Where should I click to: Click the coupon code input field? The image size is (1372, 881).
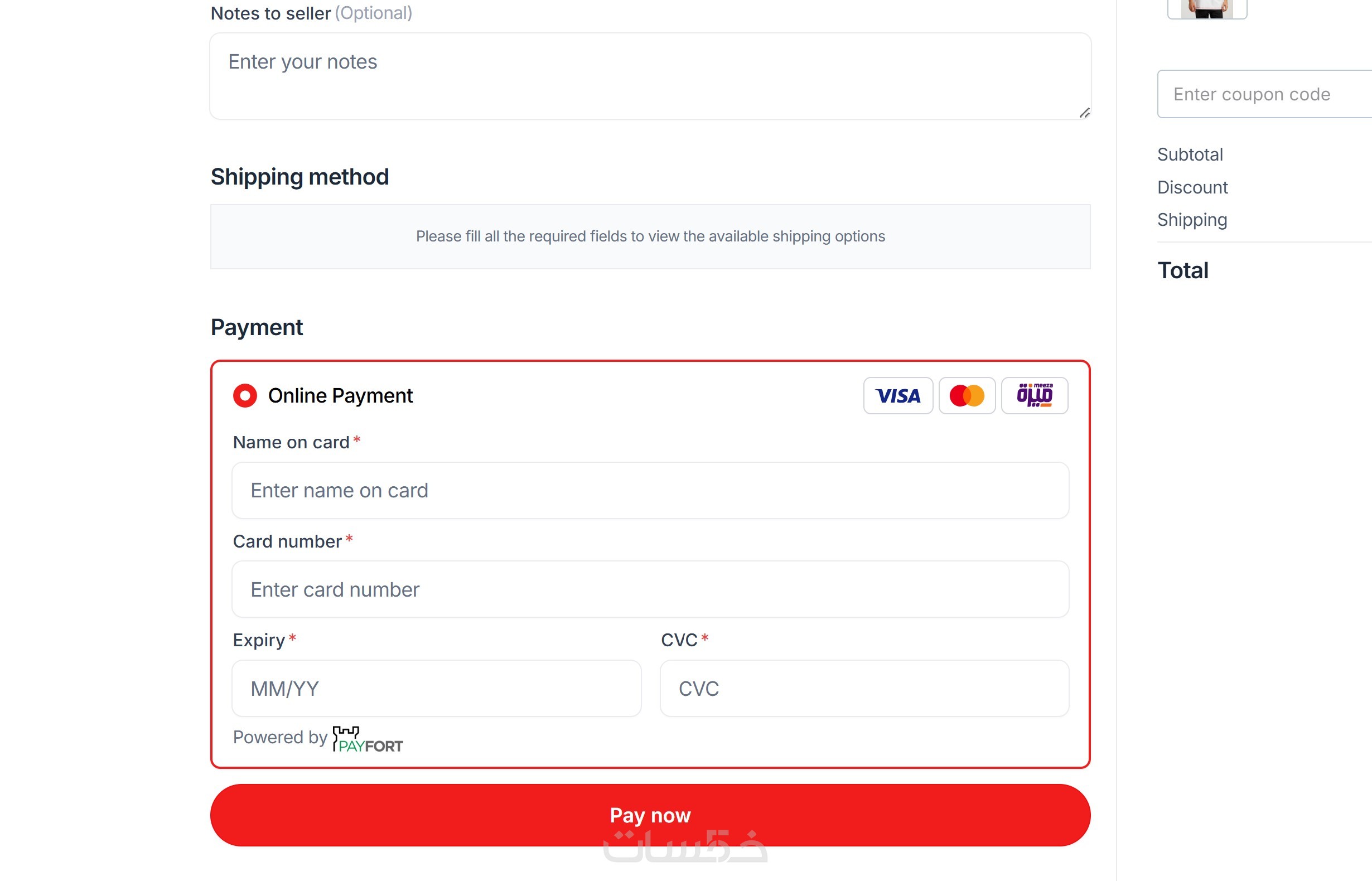1264,94
